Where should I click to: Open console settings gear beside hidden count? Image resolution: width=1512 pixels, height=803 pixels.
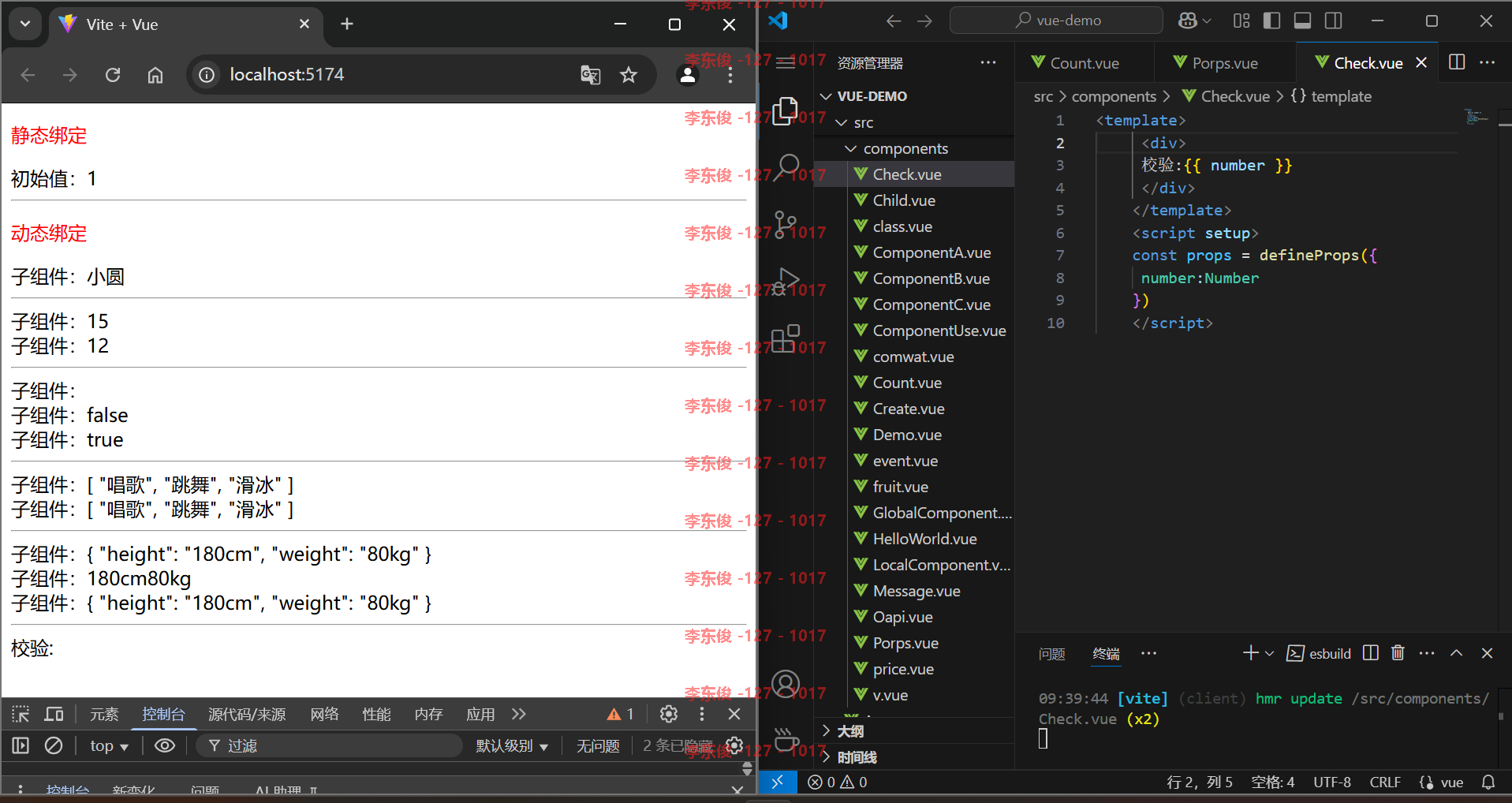coord(735,745)
